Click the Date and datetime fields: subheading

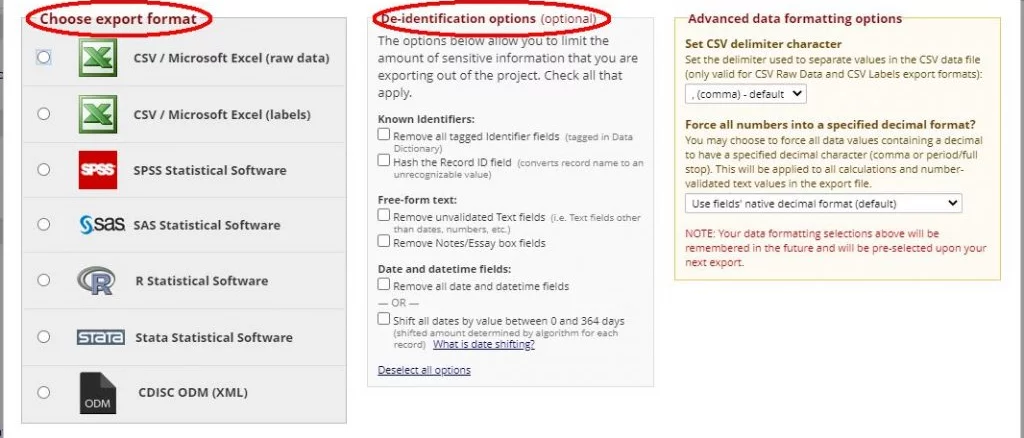[x=444, y=269]
